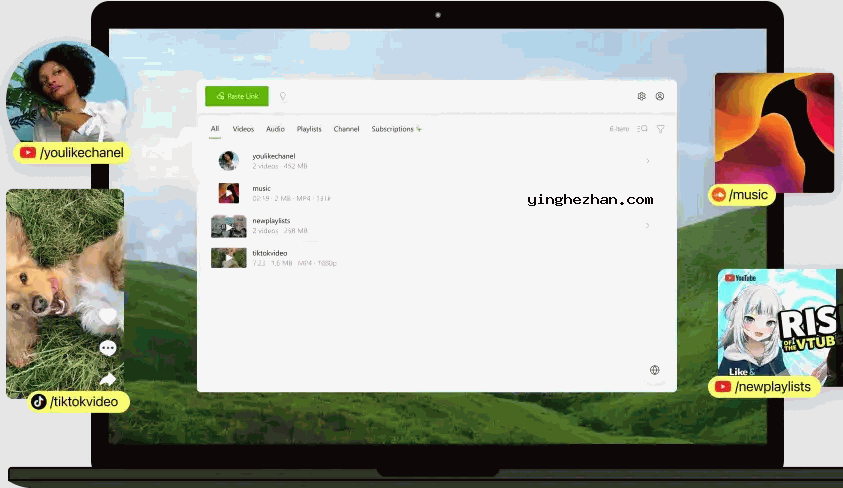Switch to the Channel tab
This screenshot has width=843, height=488.
tap(346, 129)
